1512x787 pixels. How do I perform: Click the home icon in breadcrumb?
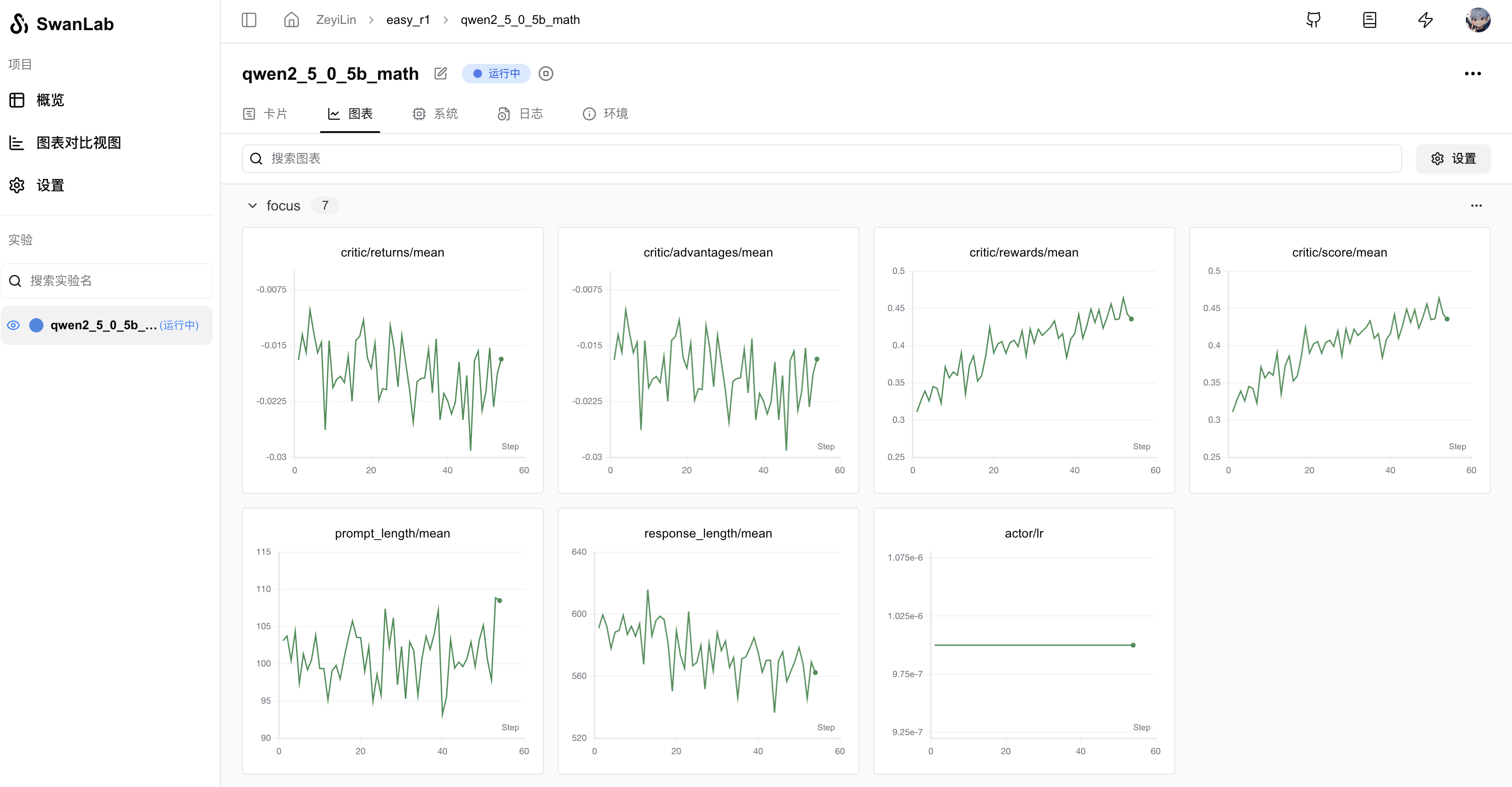click(x=291, y=20)
